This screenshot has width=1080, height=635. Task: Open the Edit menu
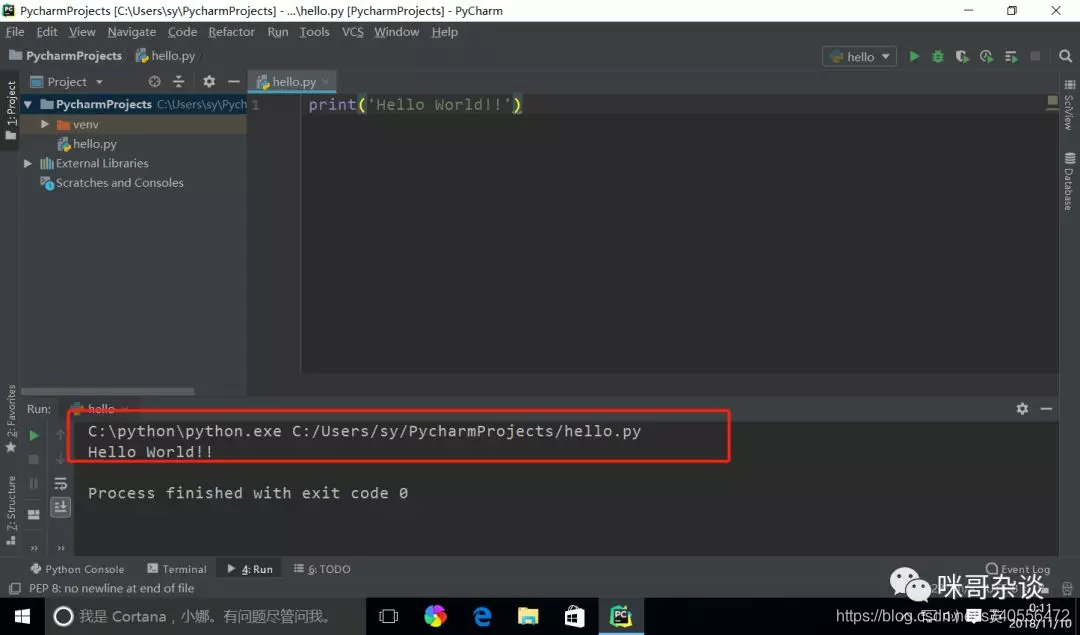[47, 32]
